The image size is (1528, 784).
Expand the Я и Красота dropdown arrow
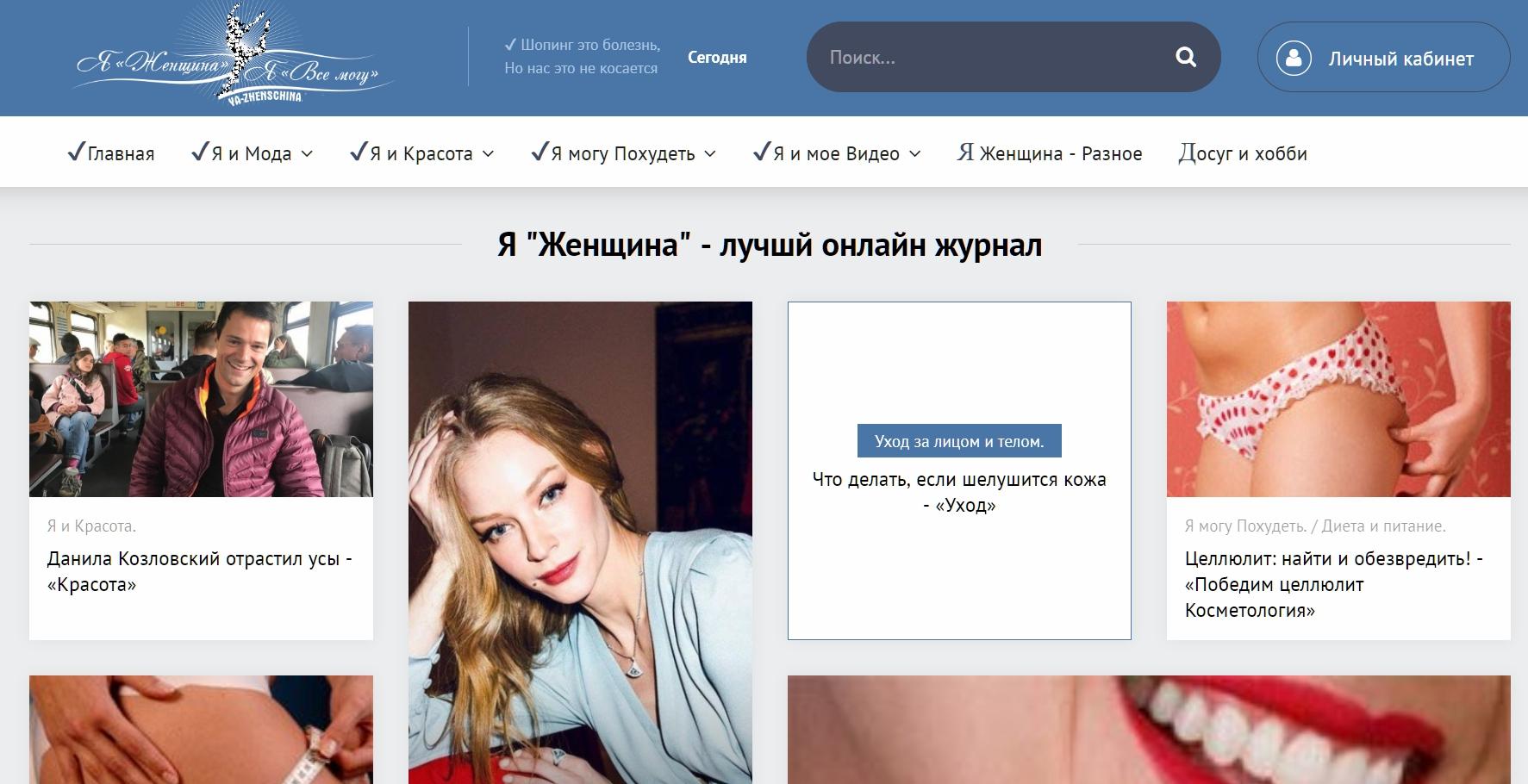pyautogui.click(x=488, y=154)
